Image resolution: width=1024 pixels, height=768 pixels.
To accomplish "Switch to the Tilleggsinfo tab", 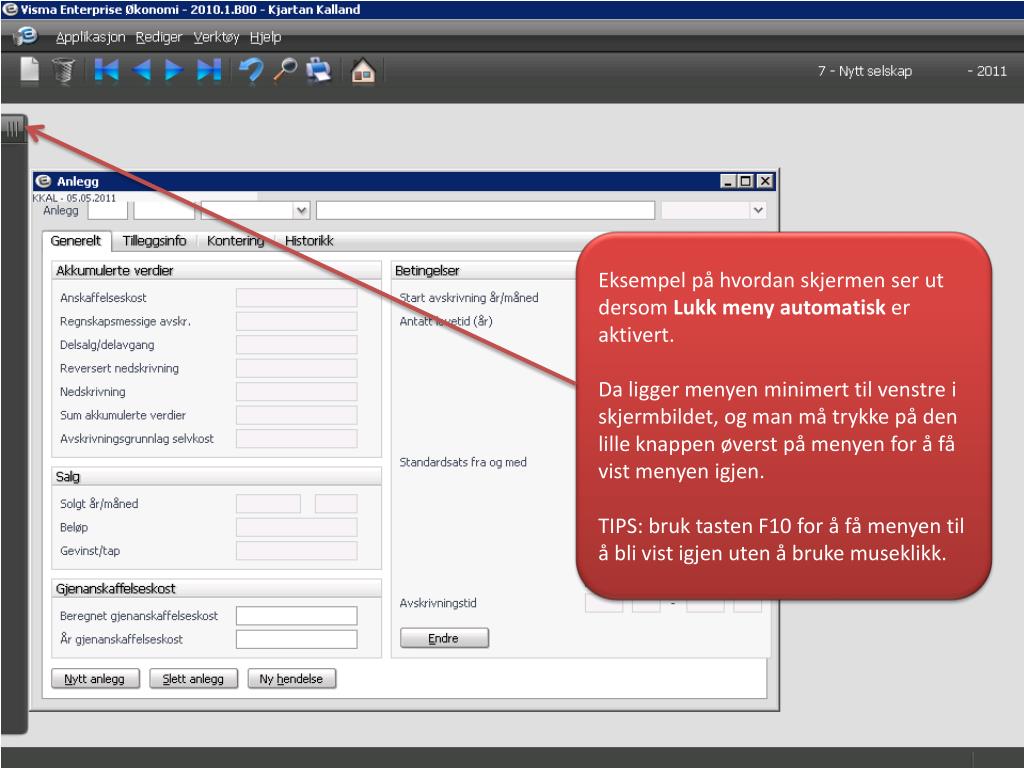I will click(154, 240).
